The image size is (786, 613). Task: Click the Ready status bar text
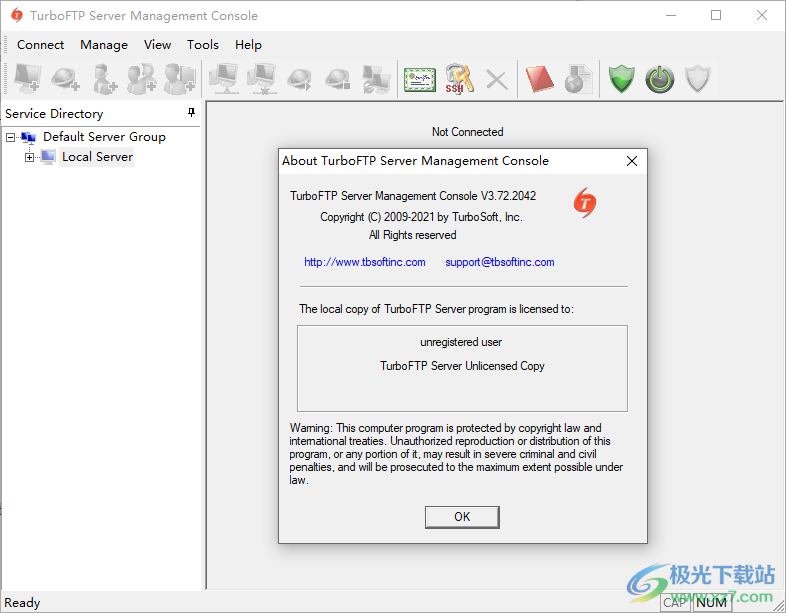click(22, 602)
